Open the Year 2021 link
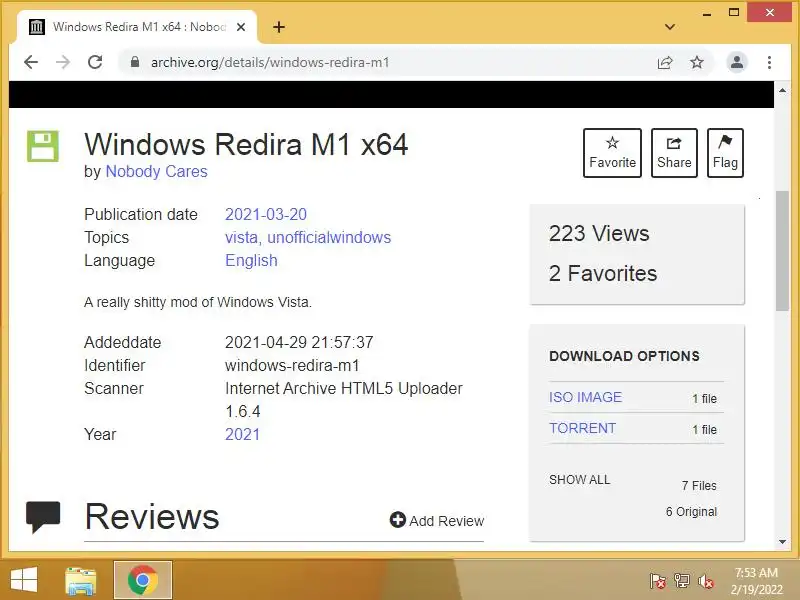Screen dimensions: 800x600 click(242, 434)
